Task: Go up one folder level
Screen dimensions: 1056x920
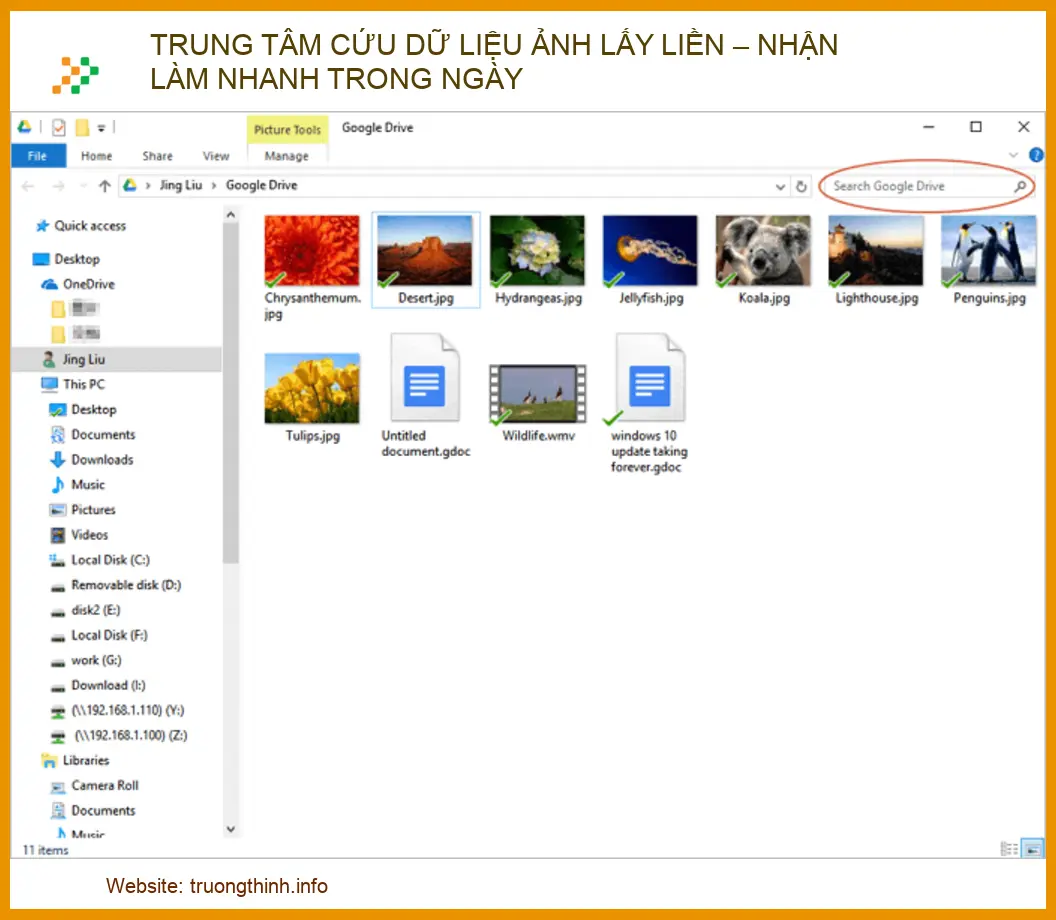Action: pos(104,186)
